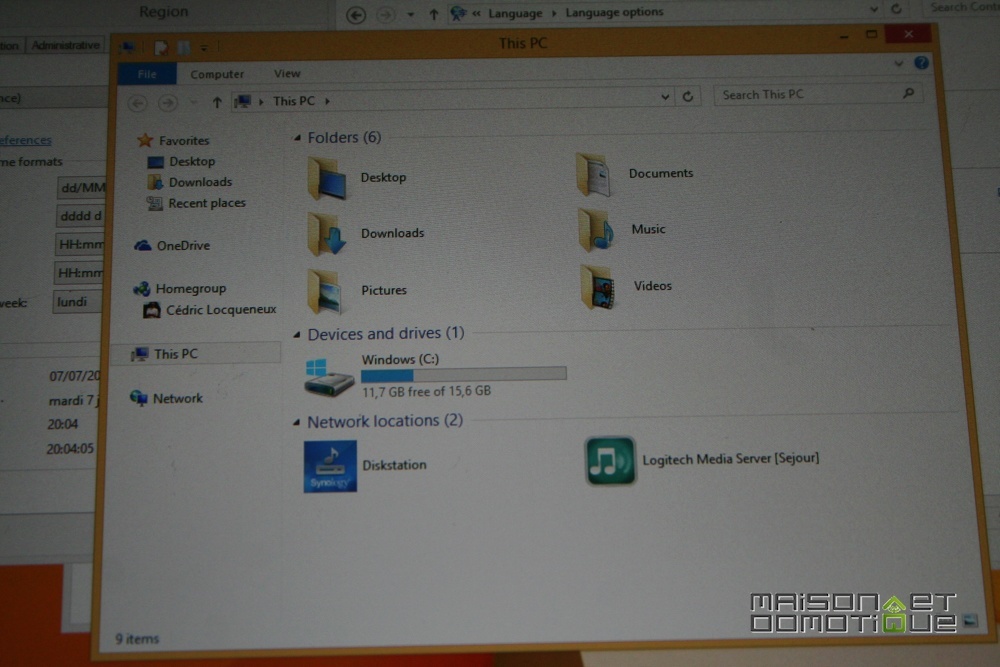The image size is (1000, 667).
Task: Click the search magnifier in Search This PC box
Action: 908,94
